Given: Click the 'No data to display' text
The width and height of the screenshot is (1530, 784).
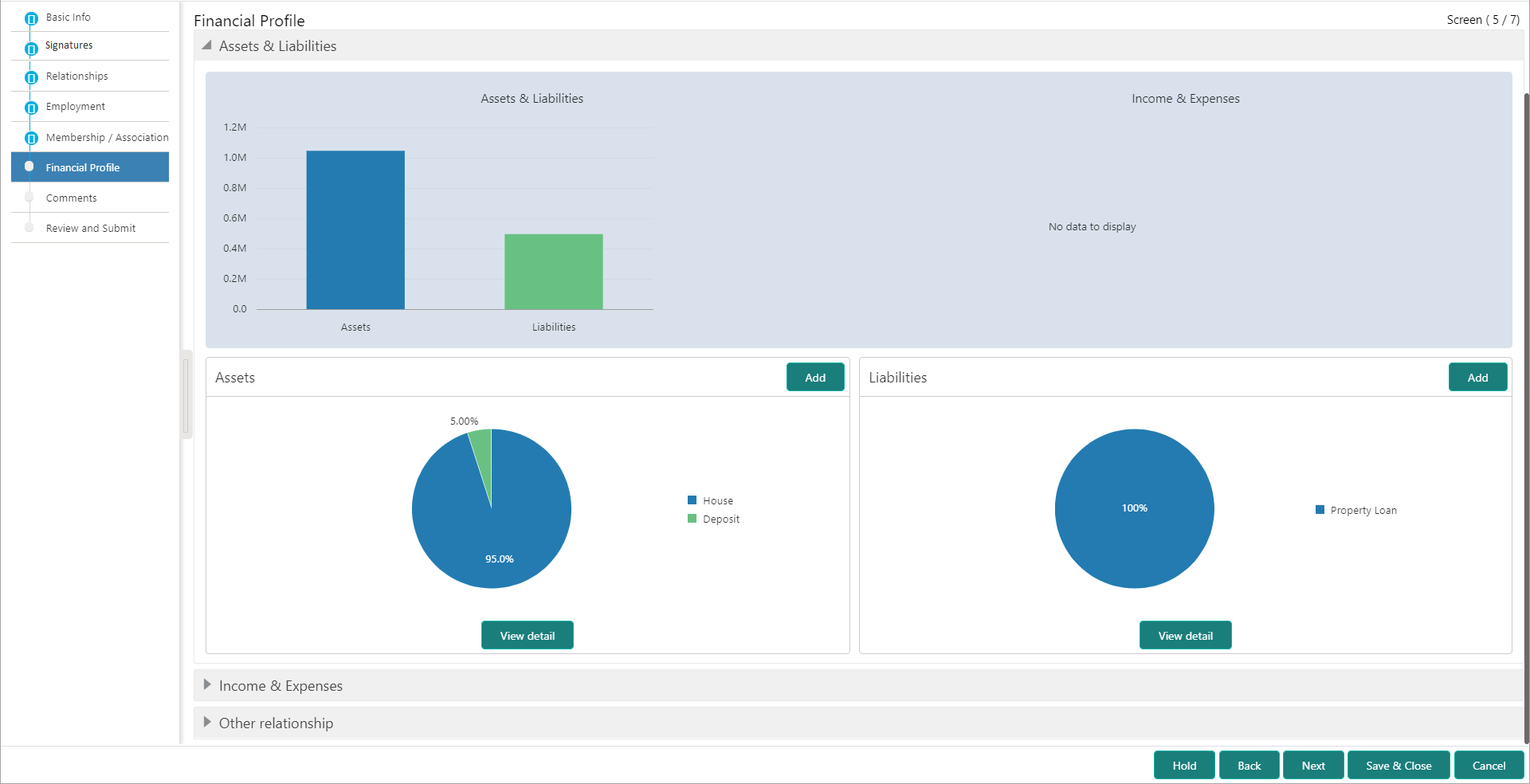Looking at the screenshot, I should [x=1093, y=227].
